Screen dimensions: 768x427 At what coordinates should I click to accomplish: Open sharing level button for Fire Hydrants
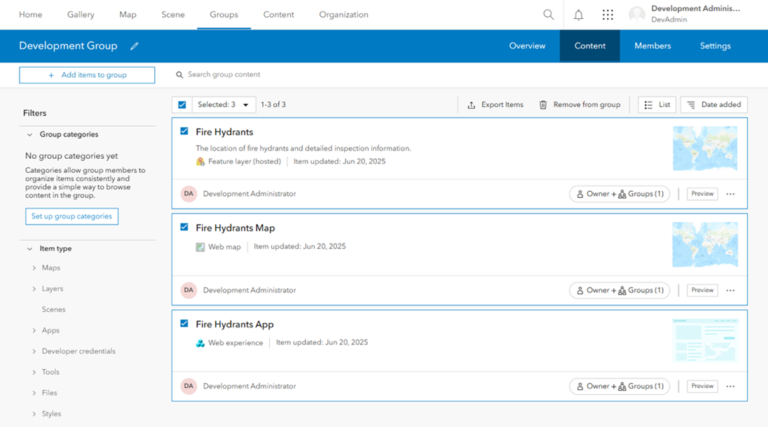click(x=620, y=194)
